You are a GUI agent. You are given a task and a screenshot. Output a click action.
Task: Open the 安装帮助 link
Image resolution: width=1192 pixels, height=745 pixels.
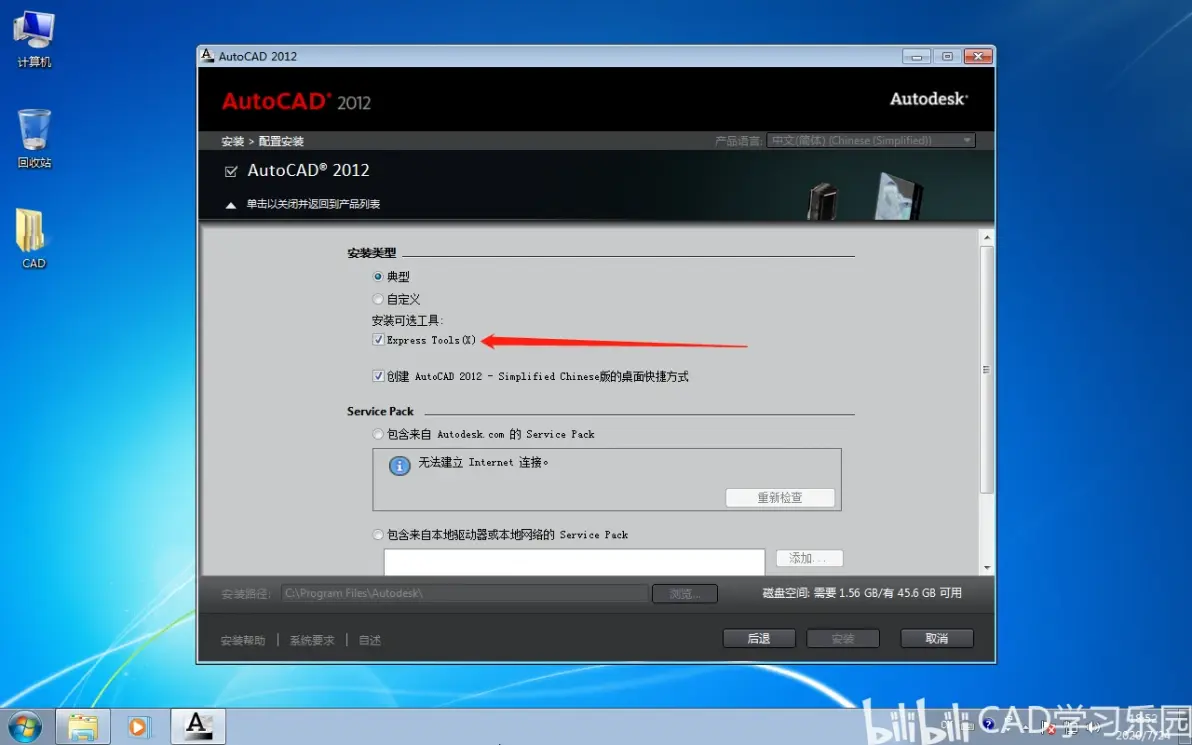tap(243, 640)
